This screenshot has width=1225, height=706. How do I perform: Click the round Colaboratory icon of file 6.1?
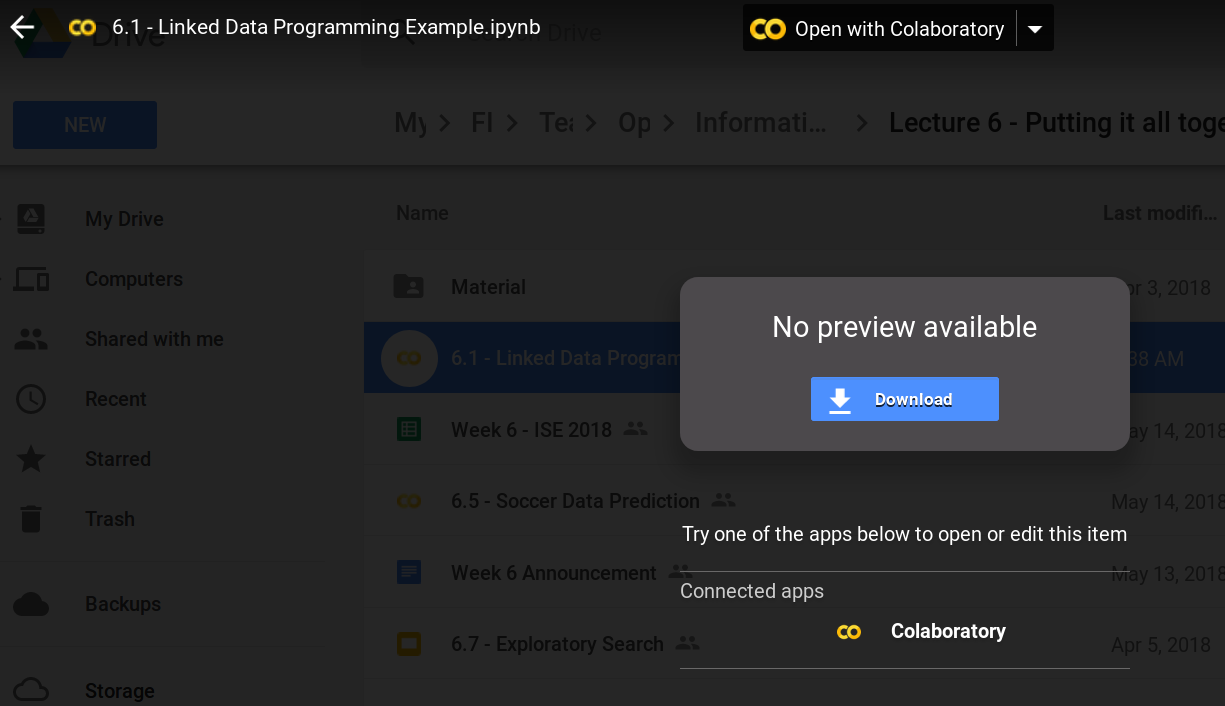[409, 358]
